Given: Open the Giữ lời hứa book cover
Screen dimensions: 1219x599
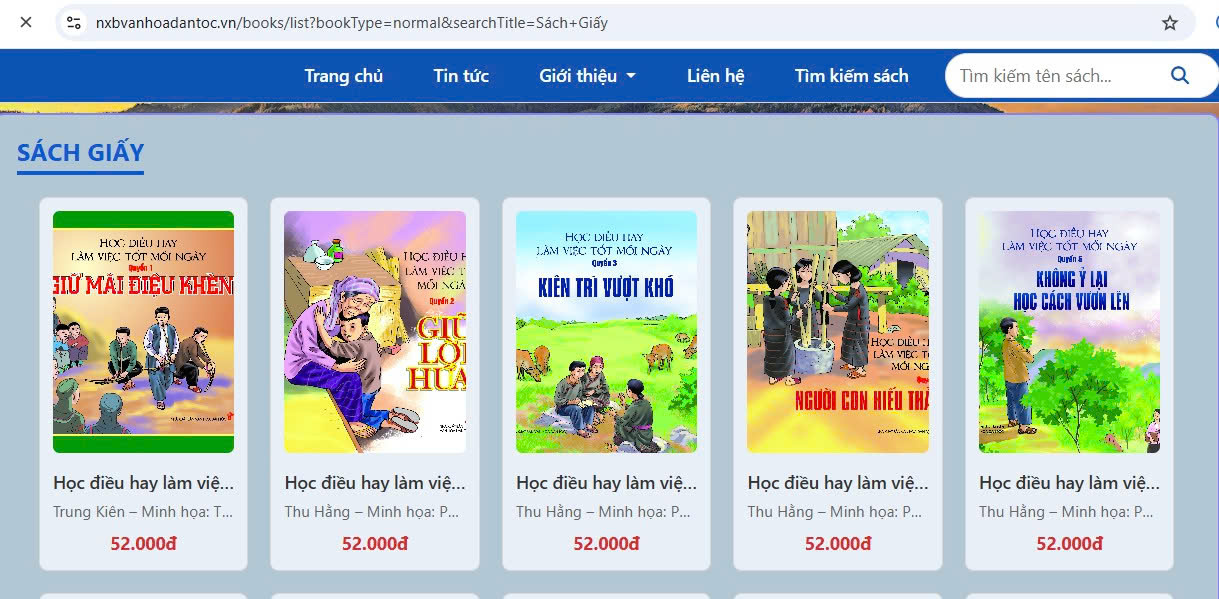Looking at the screenshot, I should pyautogui.click(x=375, y=332).
